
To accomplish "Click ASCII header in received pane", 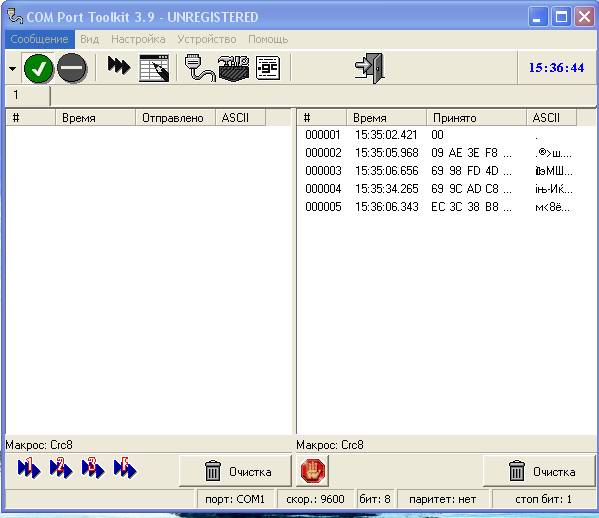I will [551, 118].
